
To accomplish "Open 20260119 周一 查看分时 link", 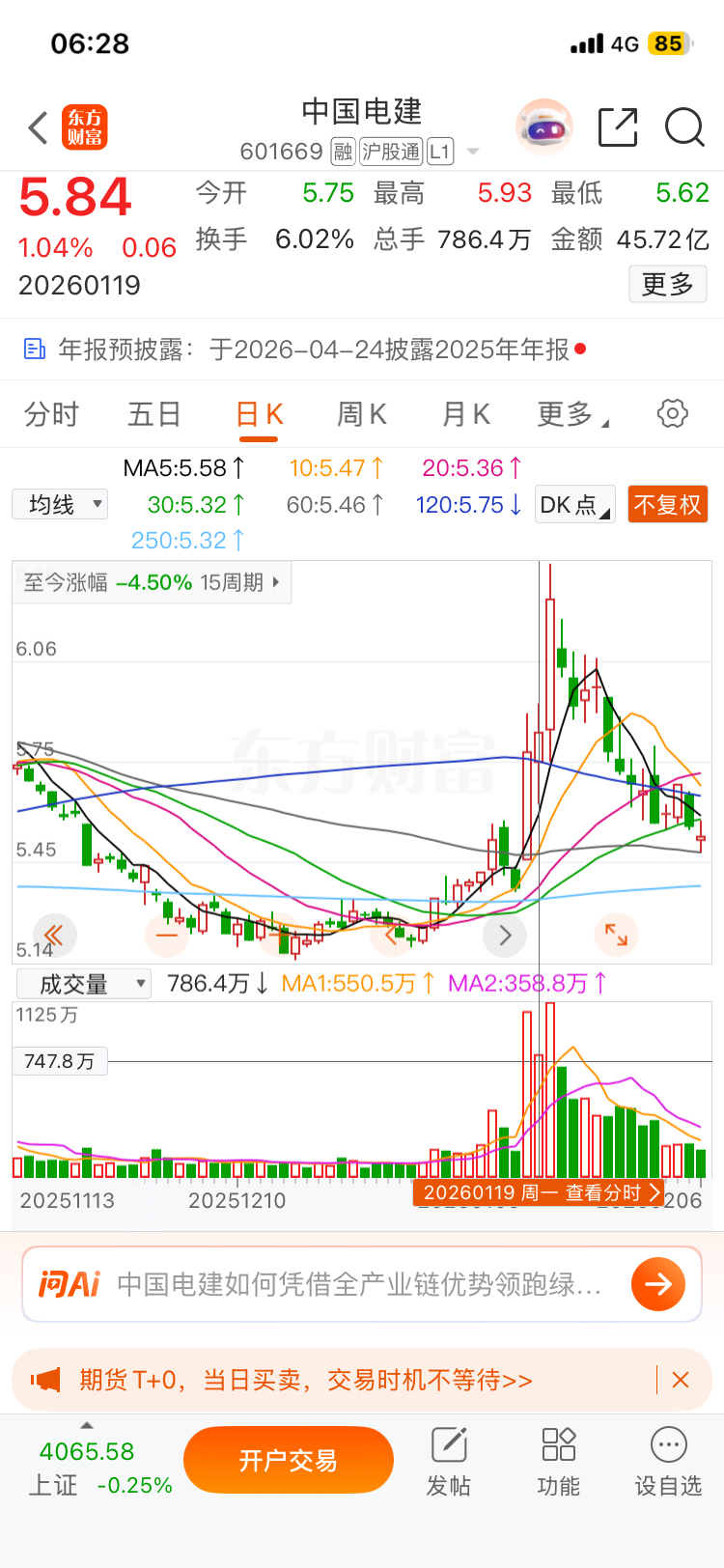I will (x=539, y=1192).
